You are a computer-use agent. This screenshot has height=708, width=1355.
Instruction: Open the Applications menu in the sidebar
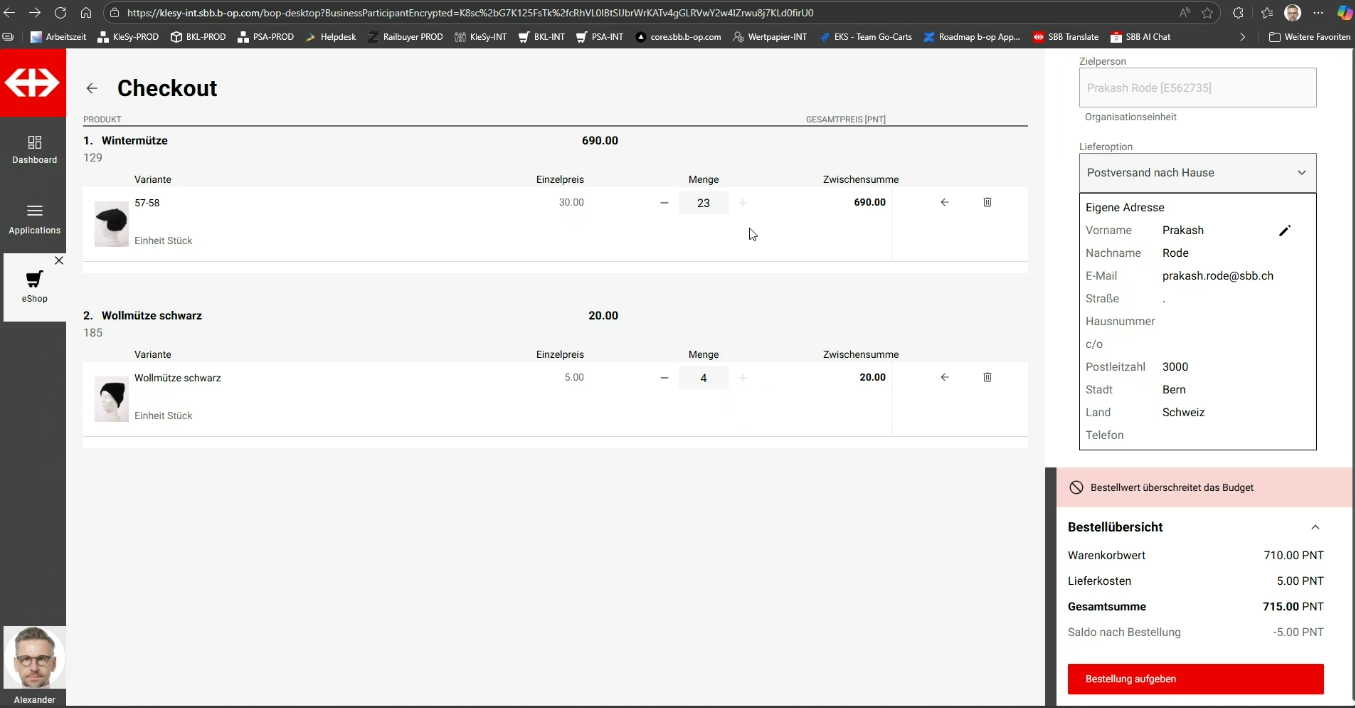[34, 219]
